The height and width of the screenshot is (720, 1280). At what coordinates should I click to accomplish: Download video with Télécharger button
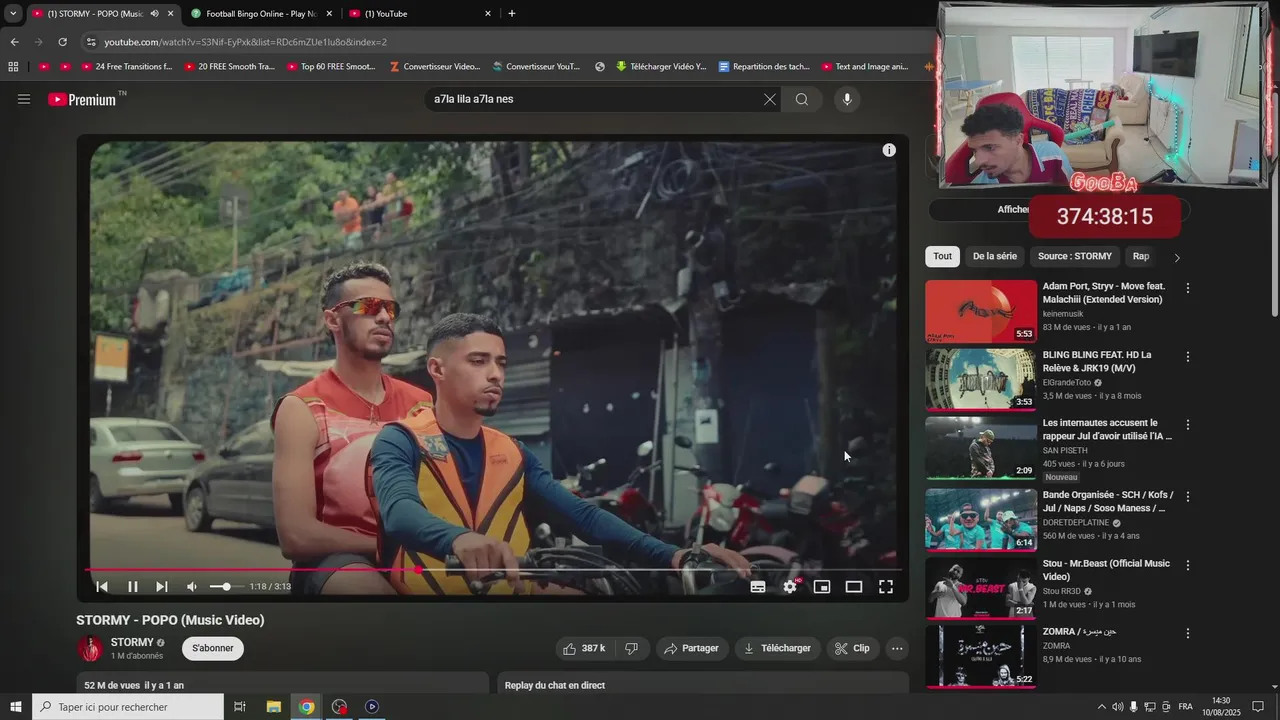point(777,648)
